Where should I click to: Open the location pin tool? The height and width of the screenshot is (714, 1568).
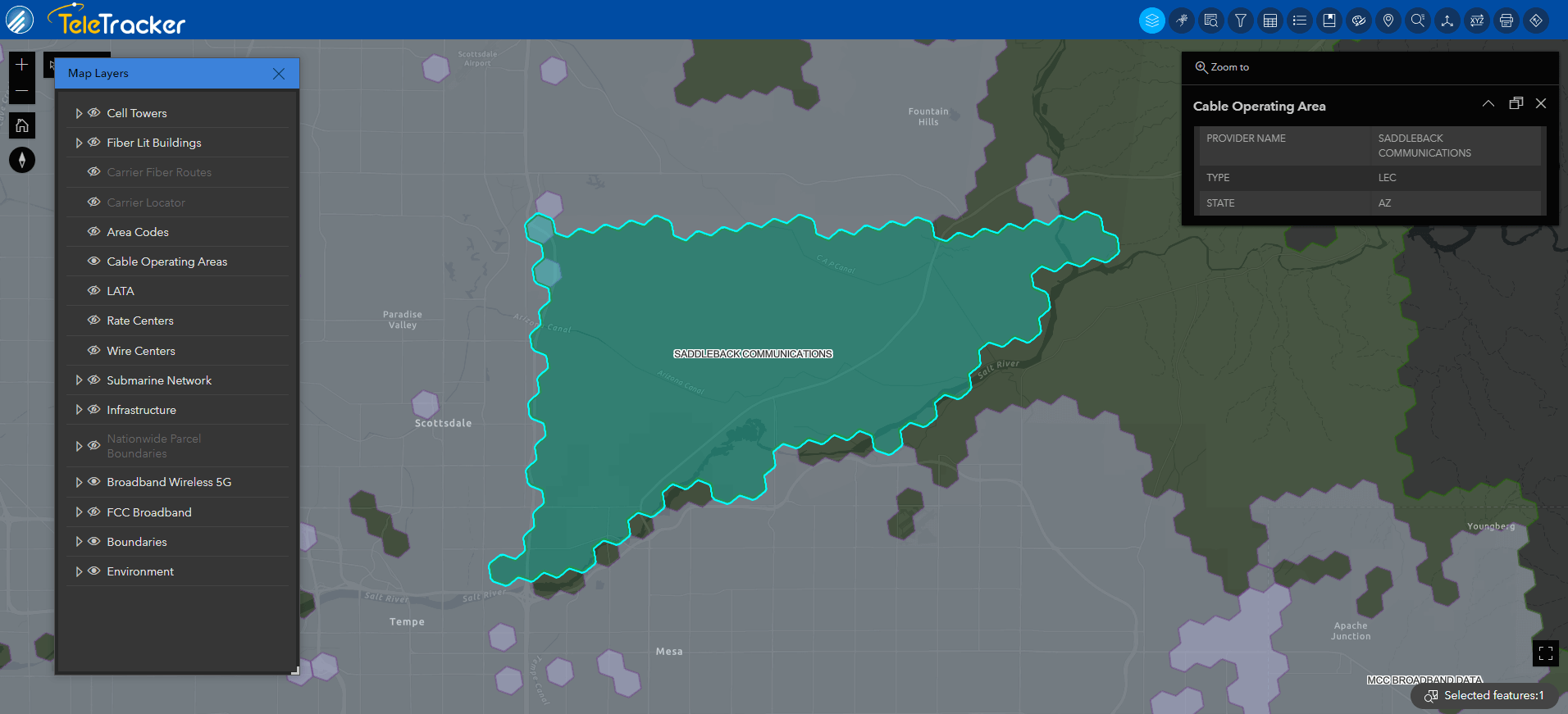point(1388,20)
